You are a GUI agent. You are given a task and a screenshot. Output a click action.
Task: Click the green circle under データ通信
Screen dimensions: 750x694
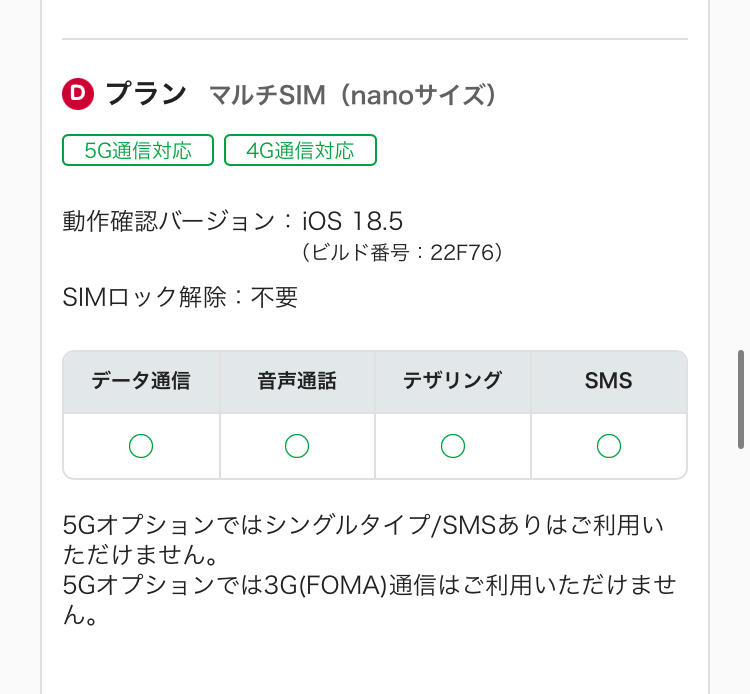click(141, 446)
